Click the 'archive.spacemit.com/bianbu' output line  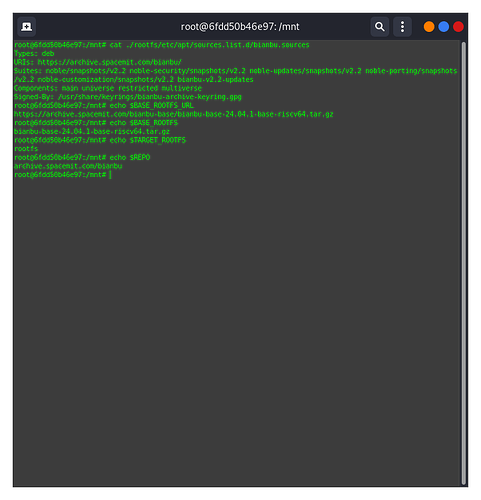pyautogui.click(x=68, y=166)
